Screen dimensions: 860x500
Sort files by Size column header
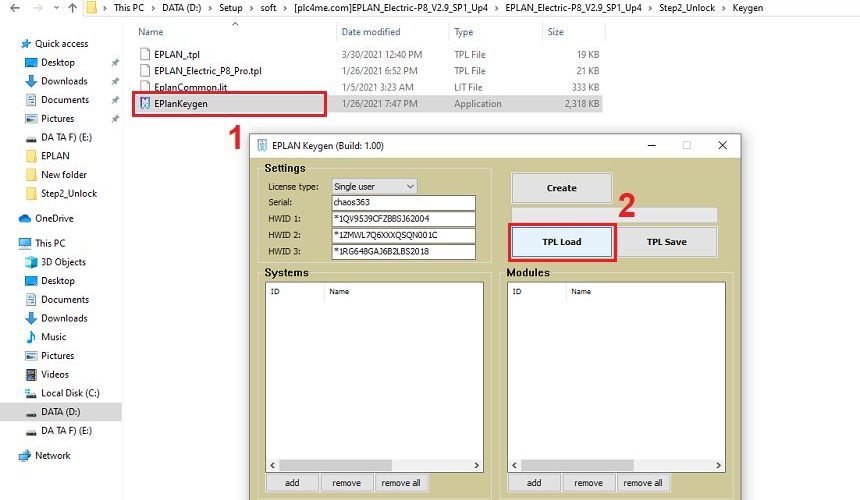[555, 32]
